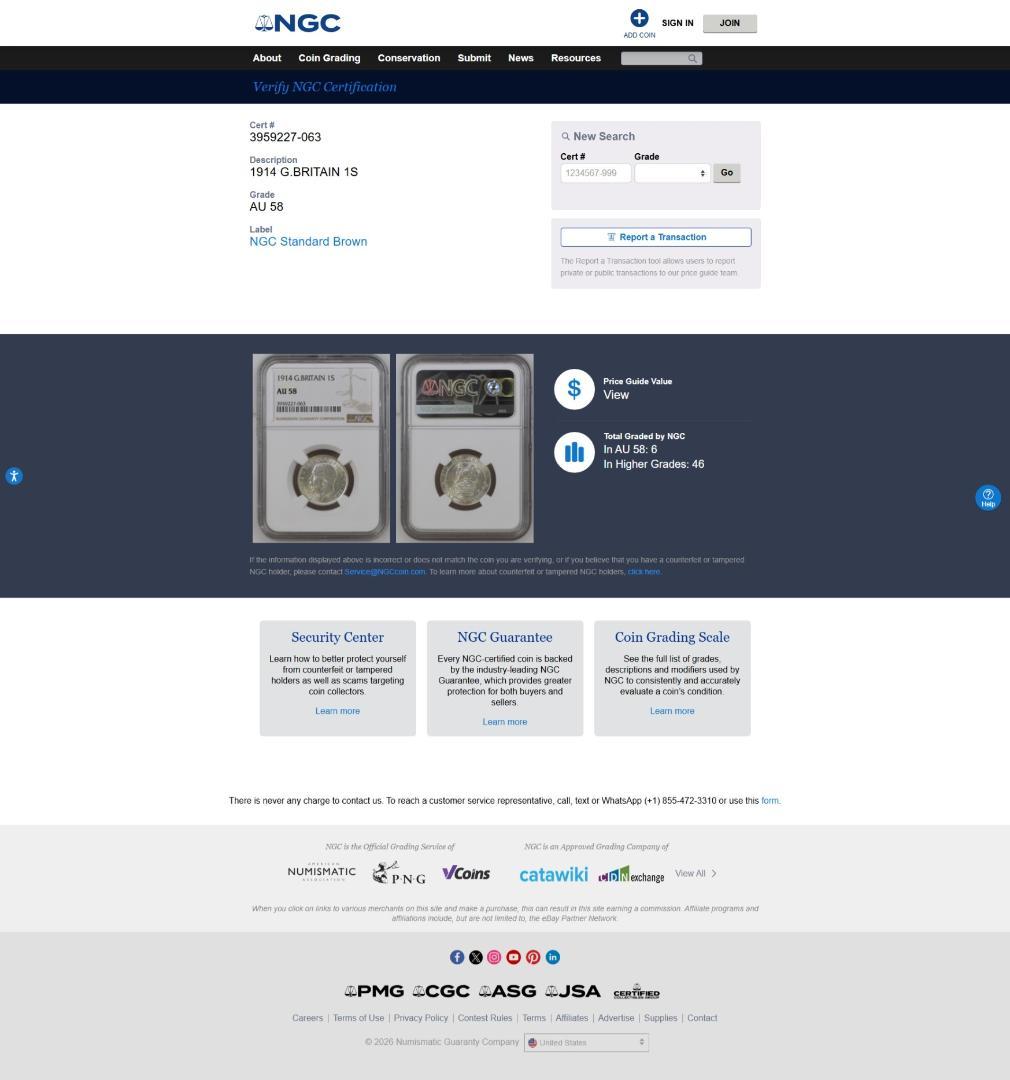
Task: Click the Service@NGCcoin.com email link
Action: pyautogui.click(x=384, y=572)
